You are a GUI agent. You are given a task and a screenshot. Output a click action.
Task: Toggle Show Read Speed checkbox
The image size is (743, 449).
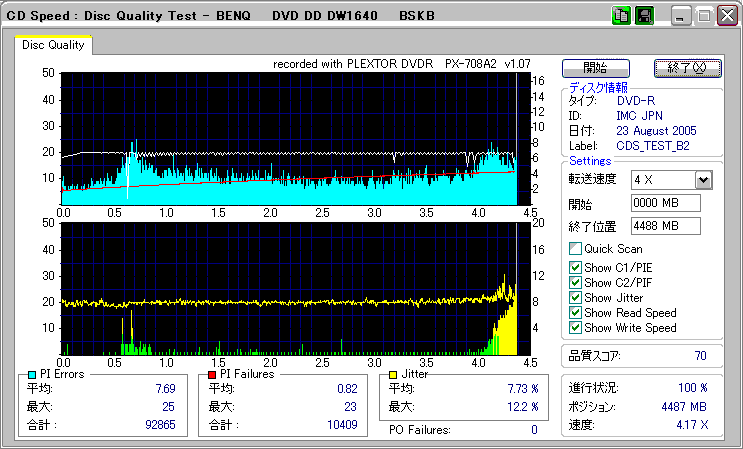pyautogui.click(x=574, y=313)
